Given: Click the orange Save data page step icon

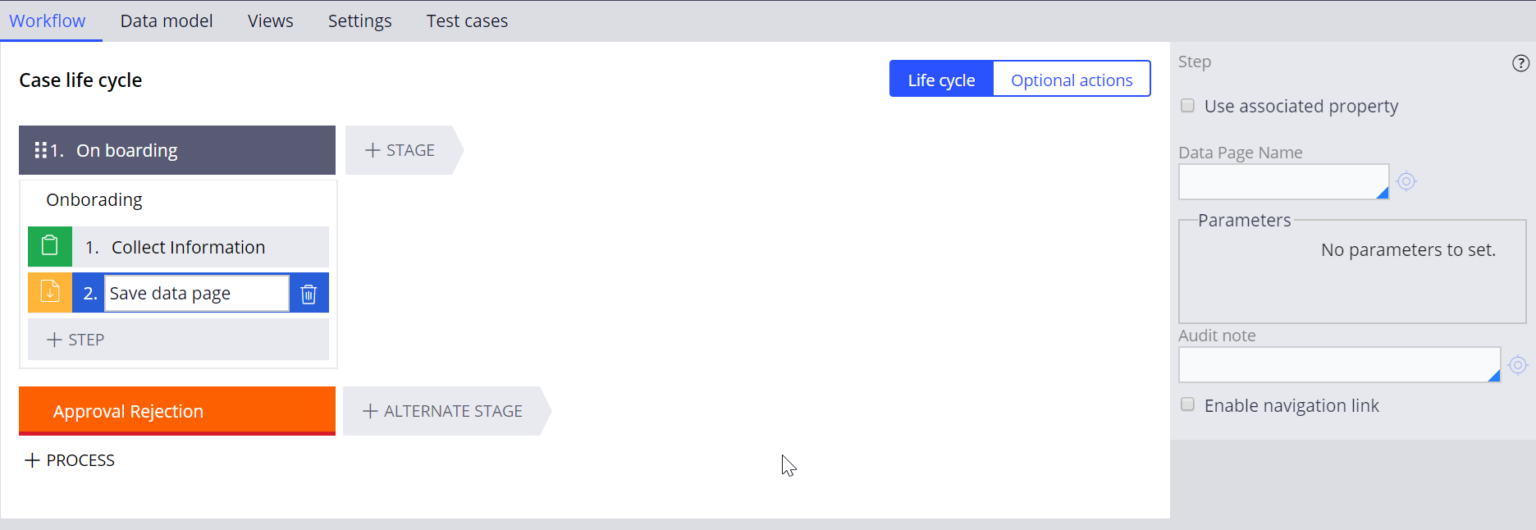Looking at the screenshot, I should click(50, 293).
